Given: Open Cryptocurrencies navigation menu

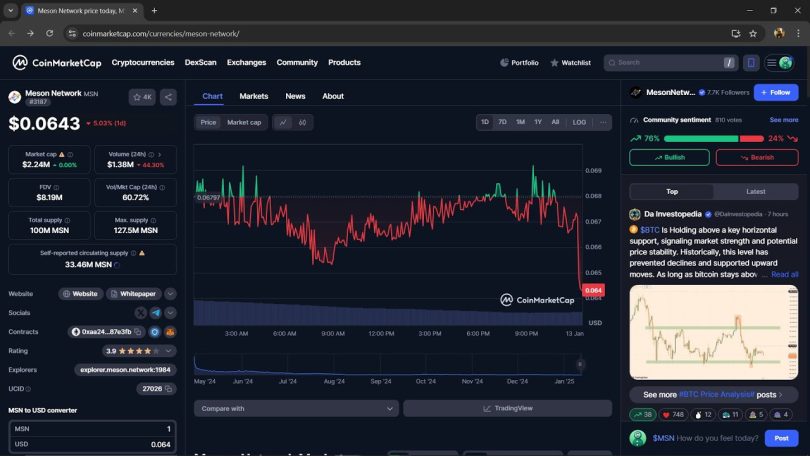Looking at the screenshot, I should click(143, 62).
